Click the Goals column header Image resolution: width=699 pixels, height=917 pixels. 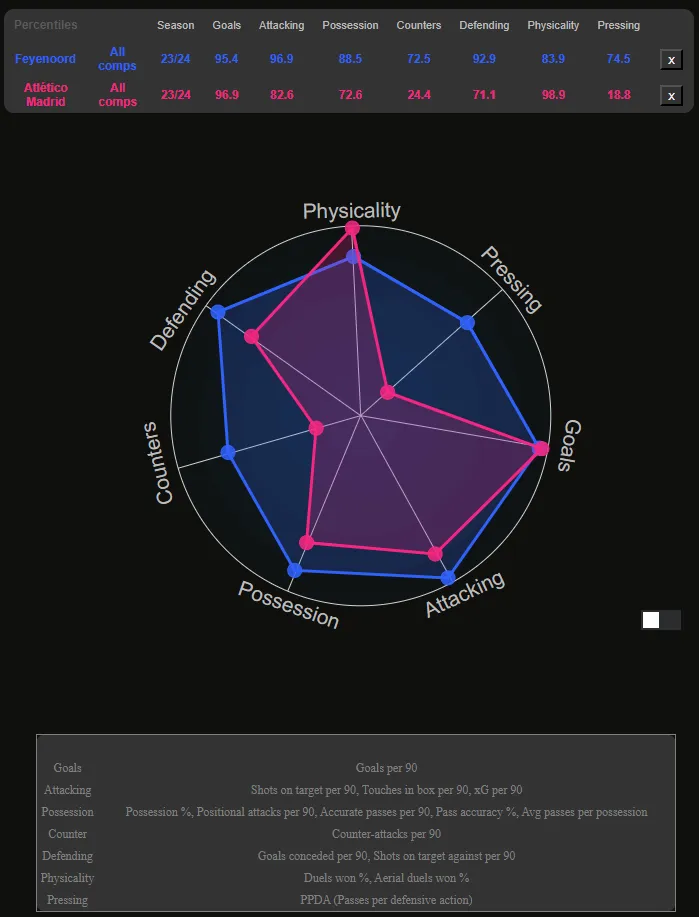pyautogui.click(x=227, y=25)
